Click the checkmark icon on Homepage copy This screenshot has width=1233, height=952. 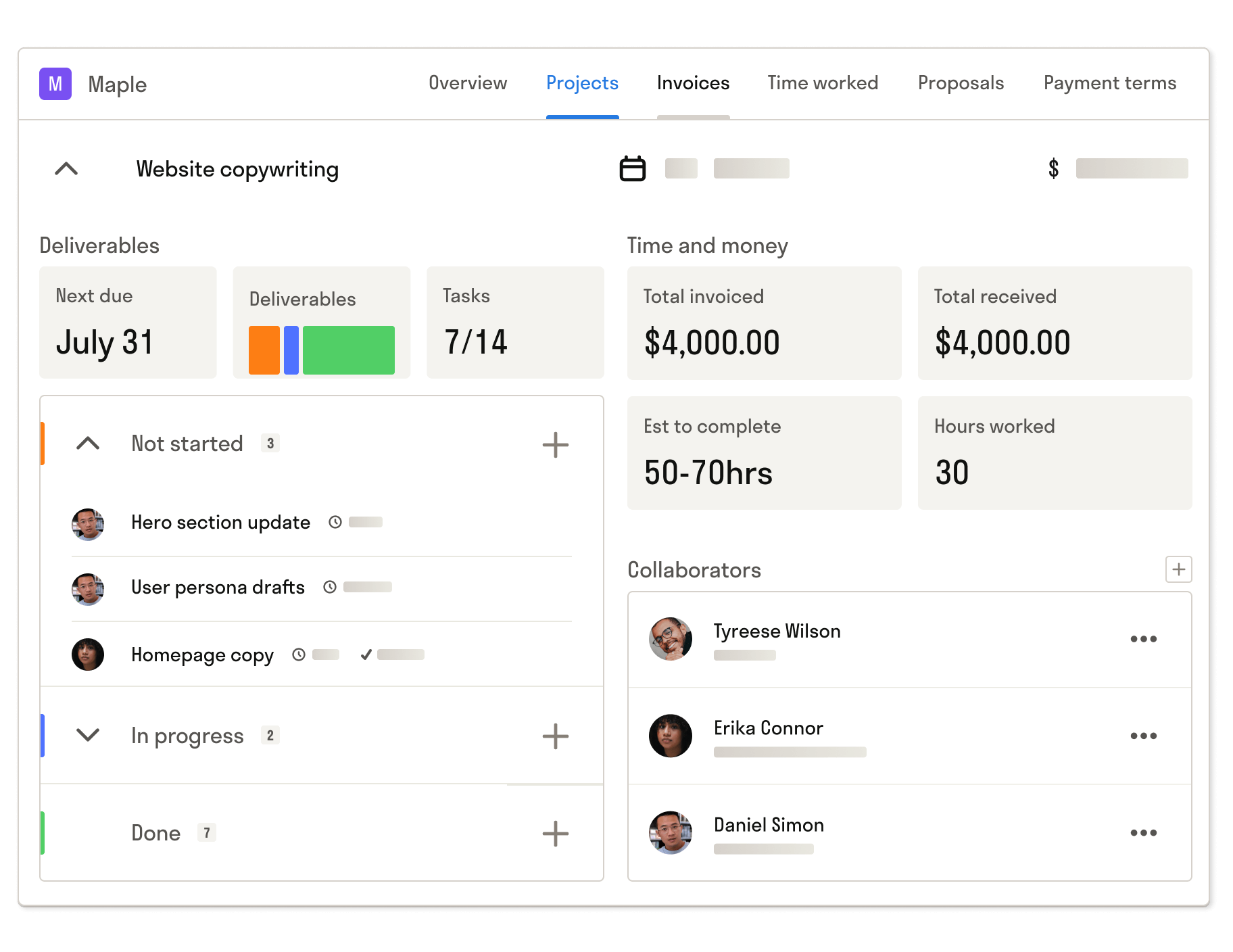(366, 654)
